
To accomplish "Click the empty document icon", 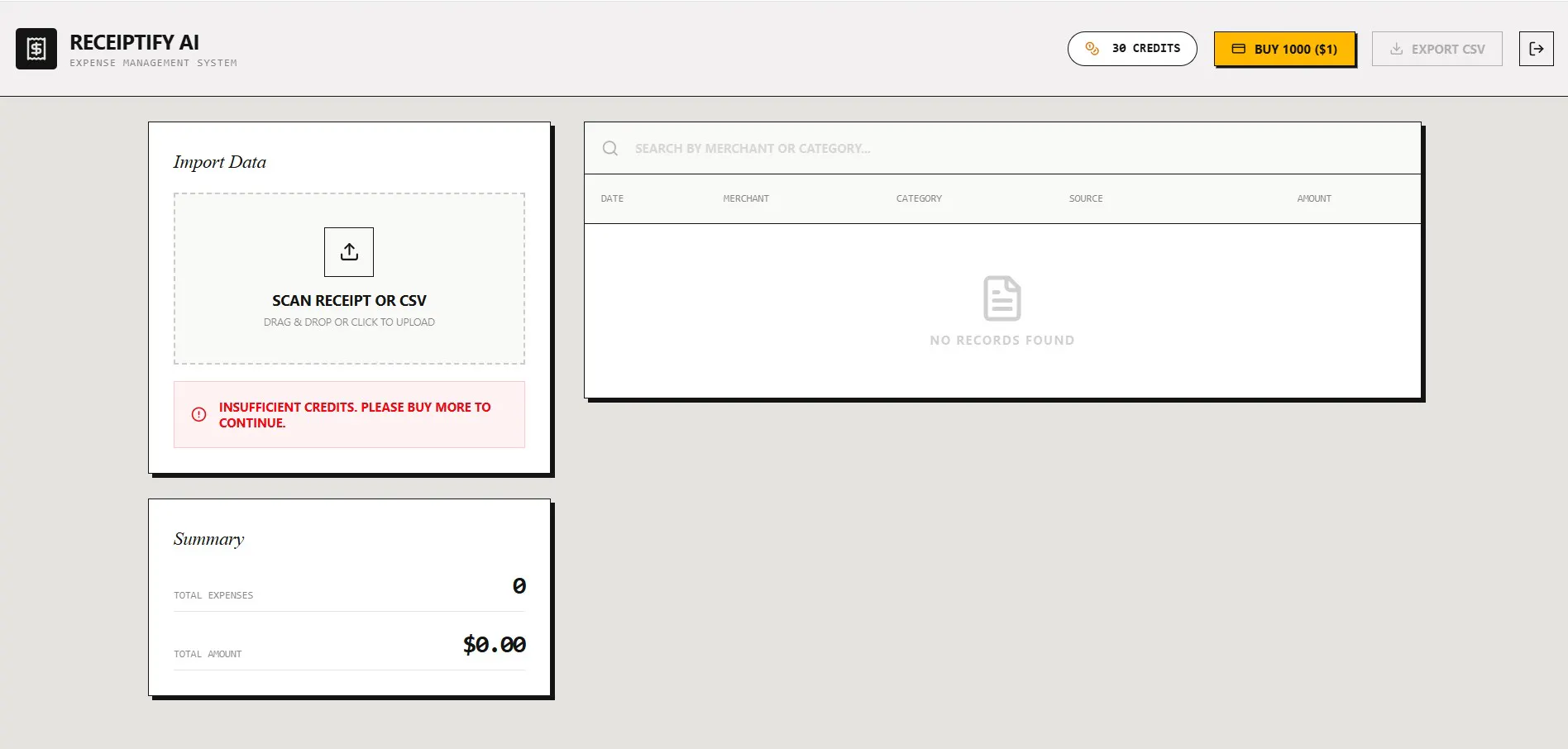I will click(1002, 298).
